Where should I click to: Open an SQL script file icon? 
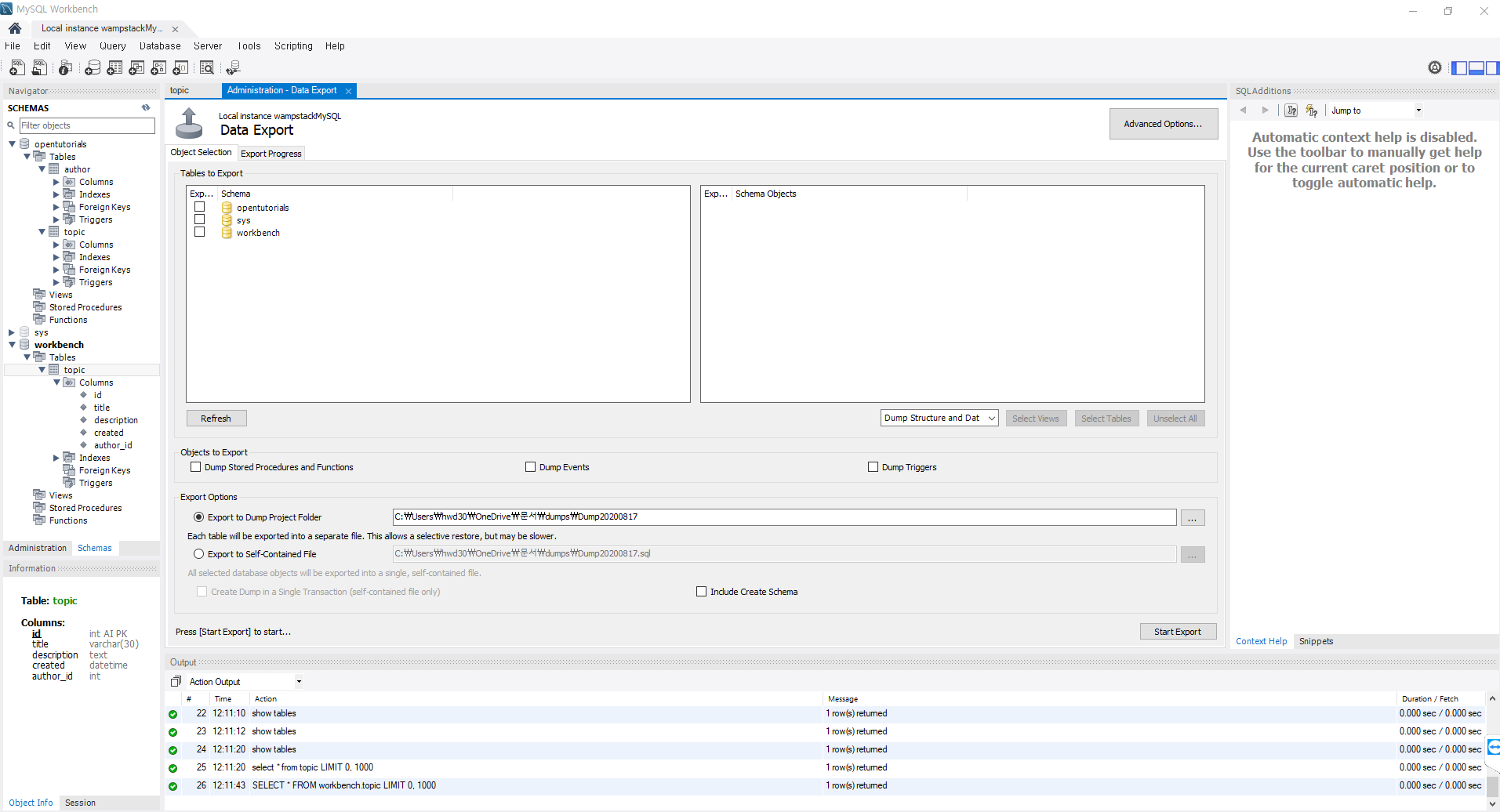pyautogui.click(x=39, y=68)
